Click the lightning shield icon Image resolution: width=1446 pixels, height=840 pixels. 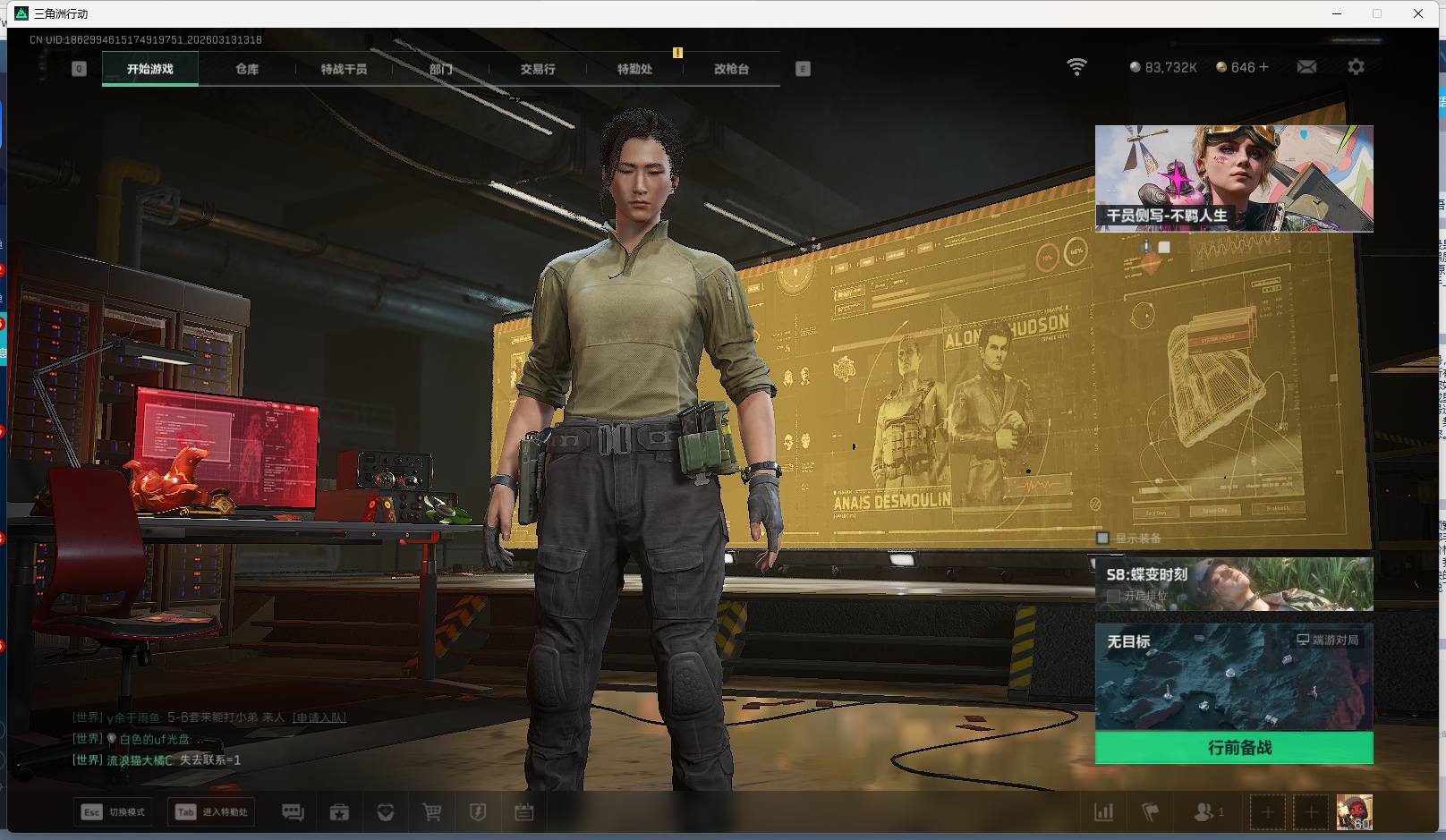[x=478, y=812]
